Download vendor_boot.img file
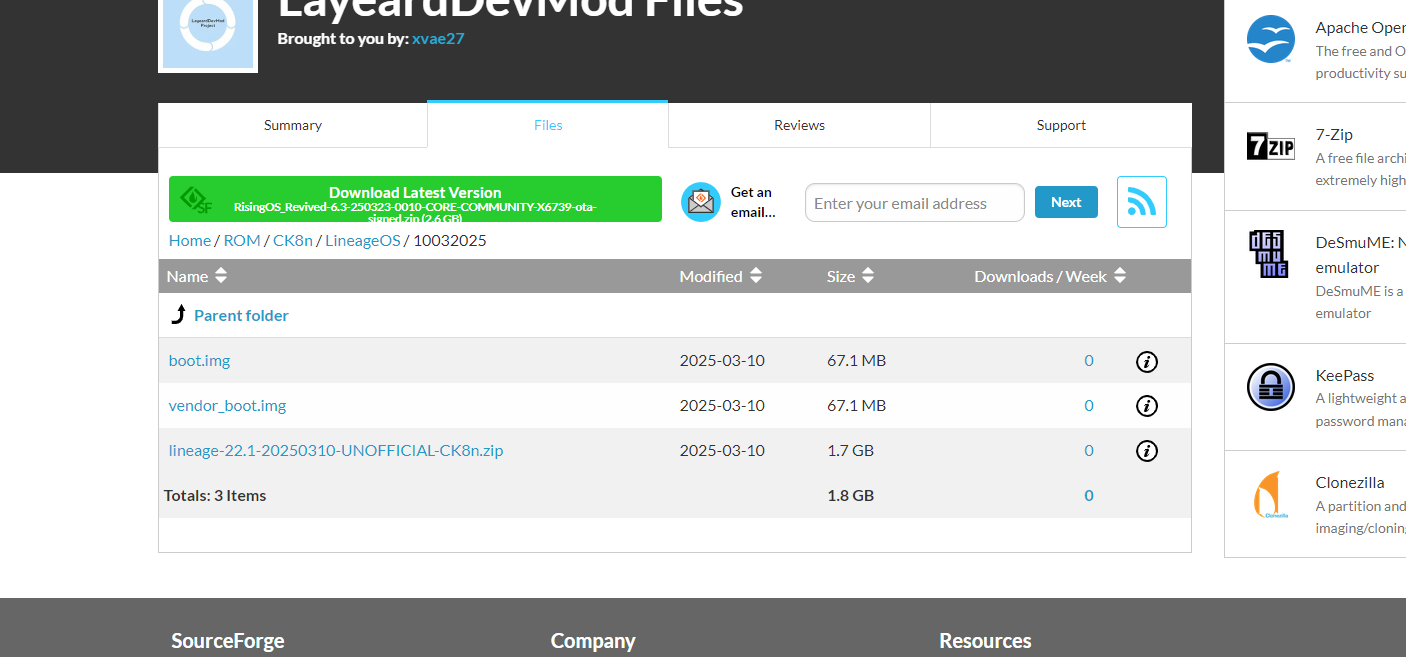Viewport: 1406px width, 657px height. click(x=228, y=405)
